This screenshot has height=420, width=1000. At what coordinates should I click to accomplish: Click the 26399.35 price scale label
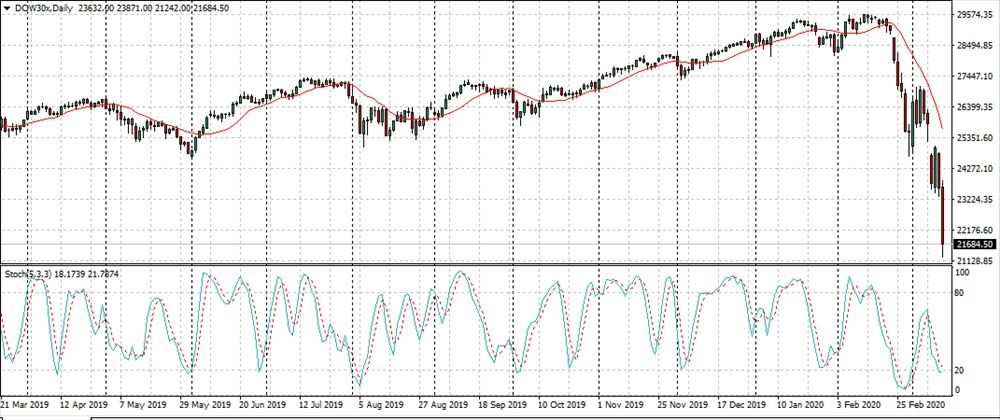pos(973,108)
